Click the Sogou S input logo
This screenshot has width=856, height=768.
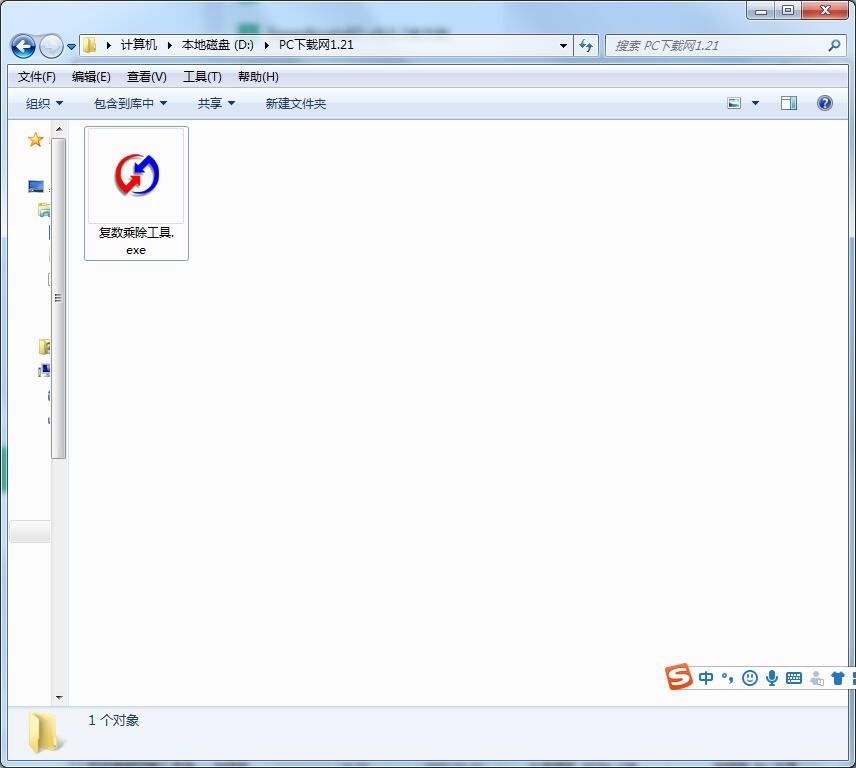click(x=679, y=677)
